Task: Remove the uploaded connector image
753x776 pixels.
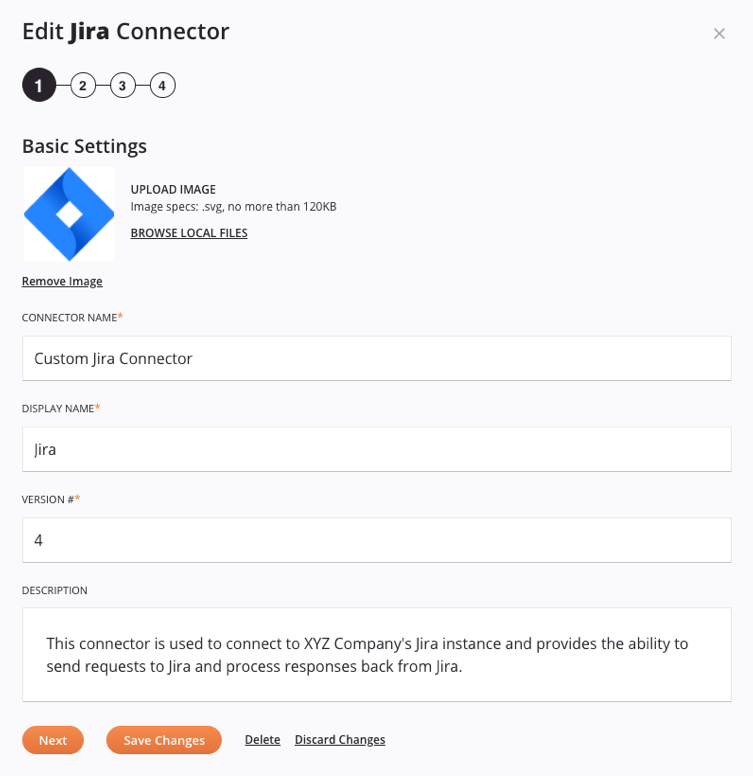Action: point(62,281)
